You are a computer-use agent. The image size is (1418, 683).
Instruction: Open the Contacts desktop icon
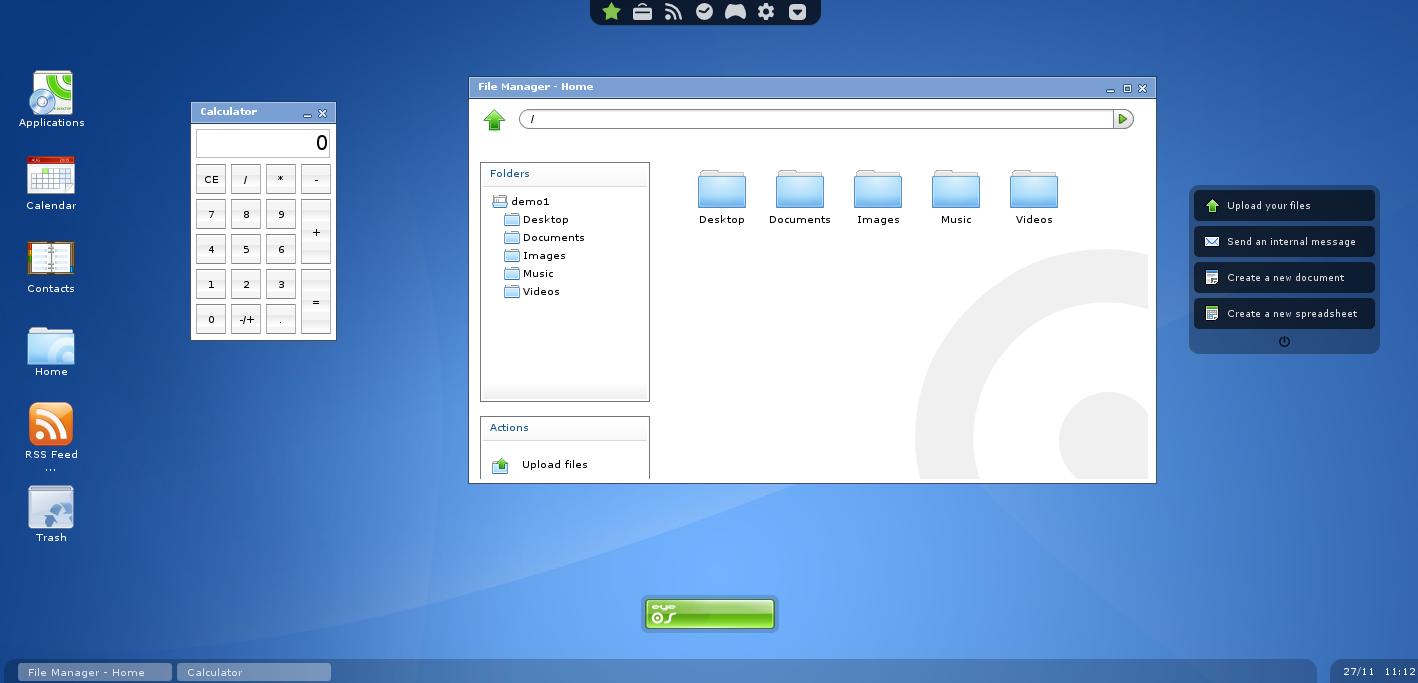click(51, 259)
